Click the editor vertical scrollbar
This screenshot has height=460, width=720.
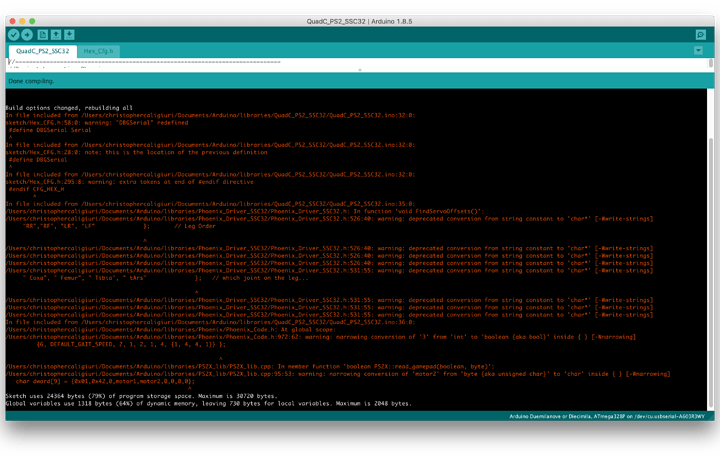[x=711, y=63]
